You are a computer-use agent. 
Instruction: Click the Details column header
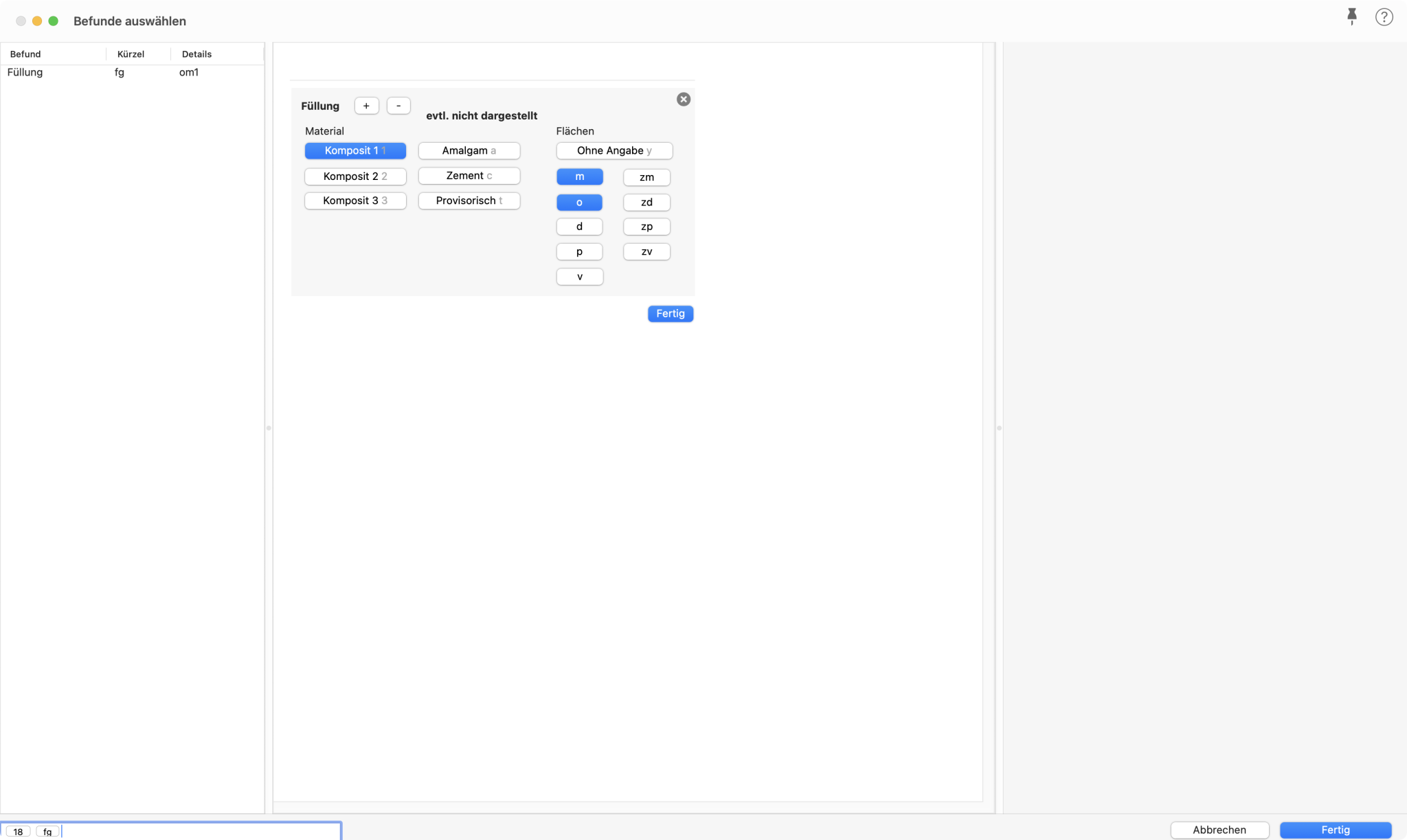click(x=196, y=54)
